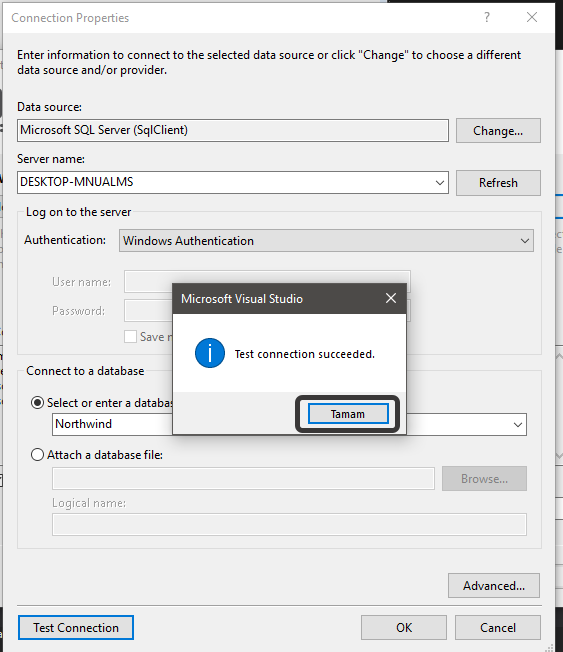Click the Data source text field
The width and height of the screenshot is (563, 652).
coord(233,131)
